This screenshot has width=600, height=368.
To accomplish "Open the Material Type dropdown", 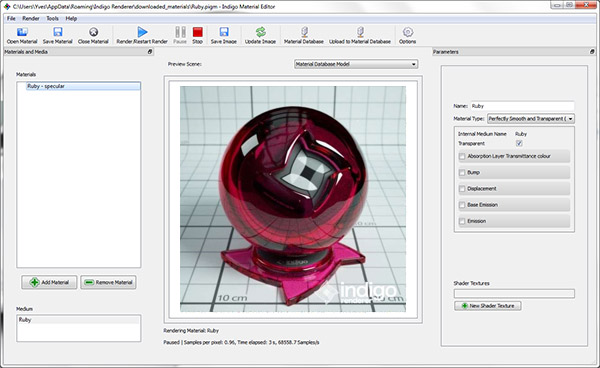I will 531,119.
